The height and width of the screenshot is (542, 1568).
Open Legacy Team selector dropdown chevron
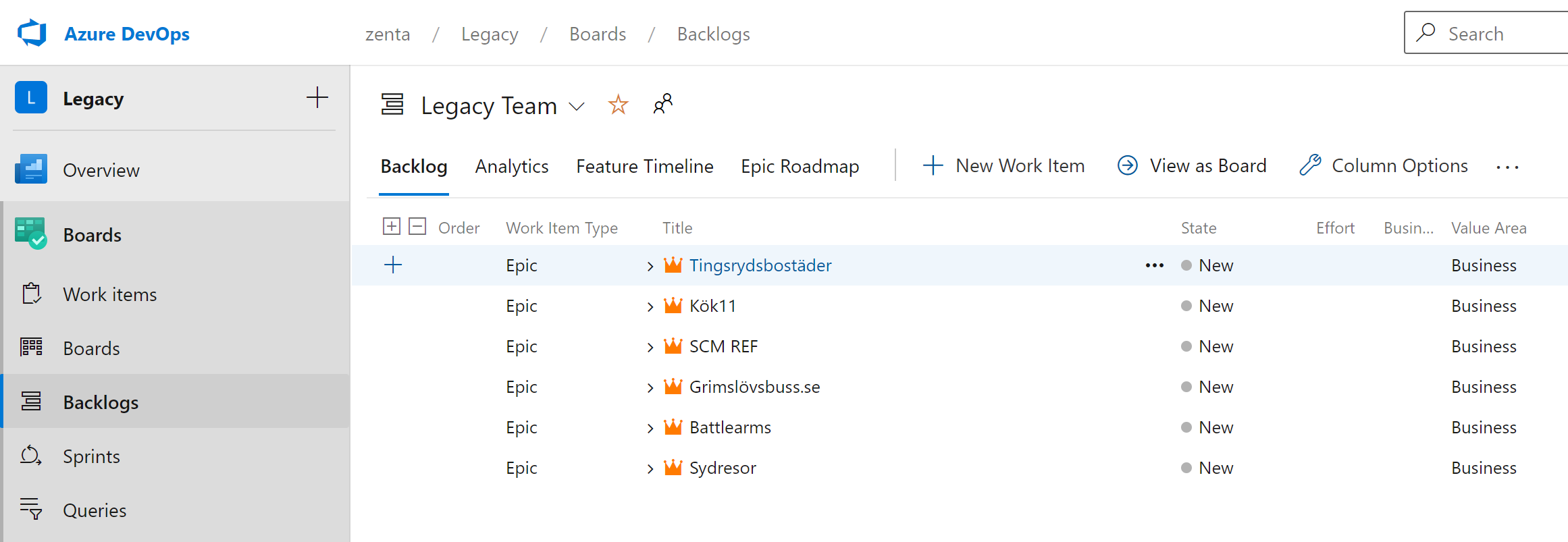(x=577, y=107)
